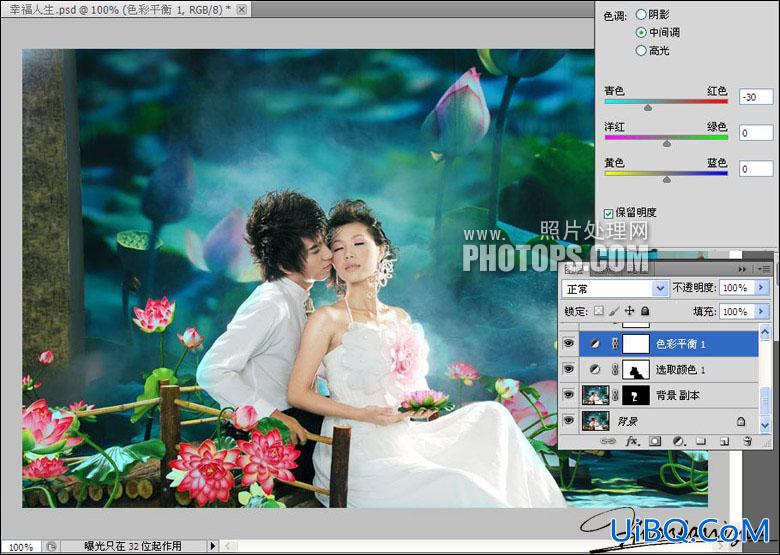Click 色彩平衡 1 adjustment layer icon
The width and height of the screenshot is (780, 555).
[x=595, y=344]
